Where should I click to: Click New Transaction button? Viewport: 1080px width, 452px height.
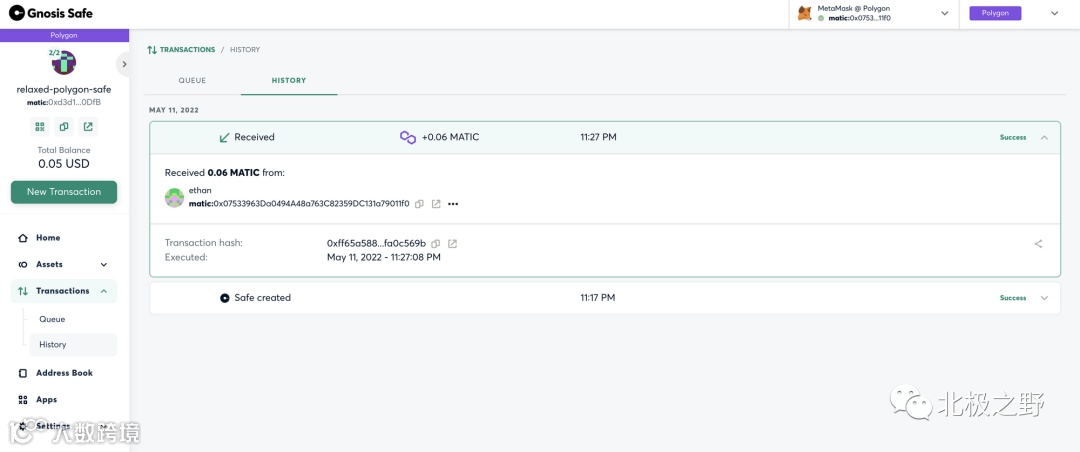64,192
